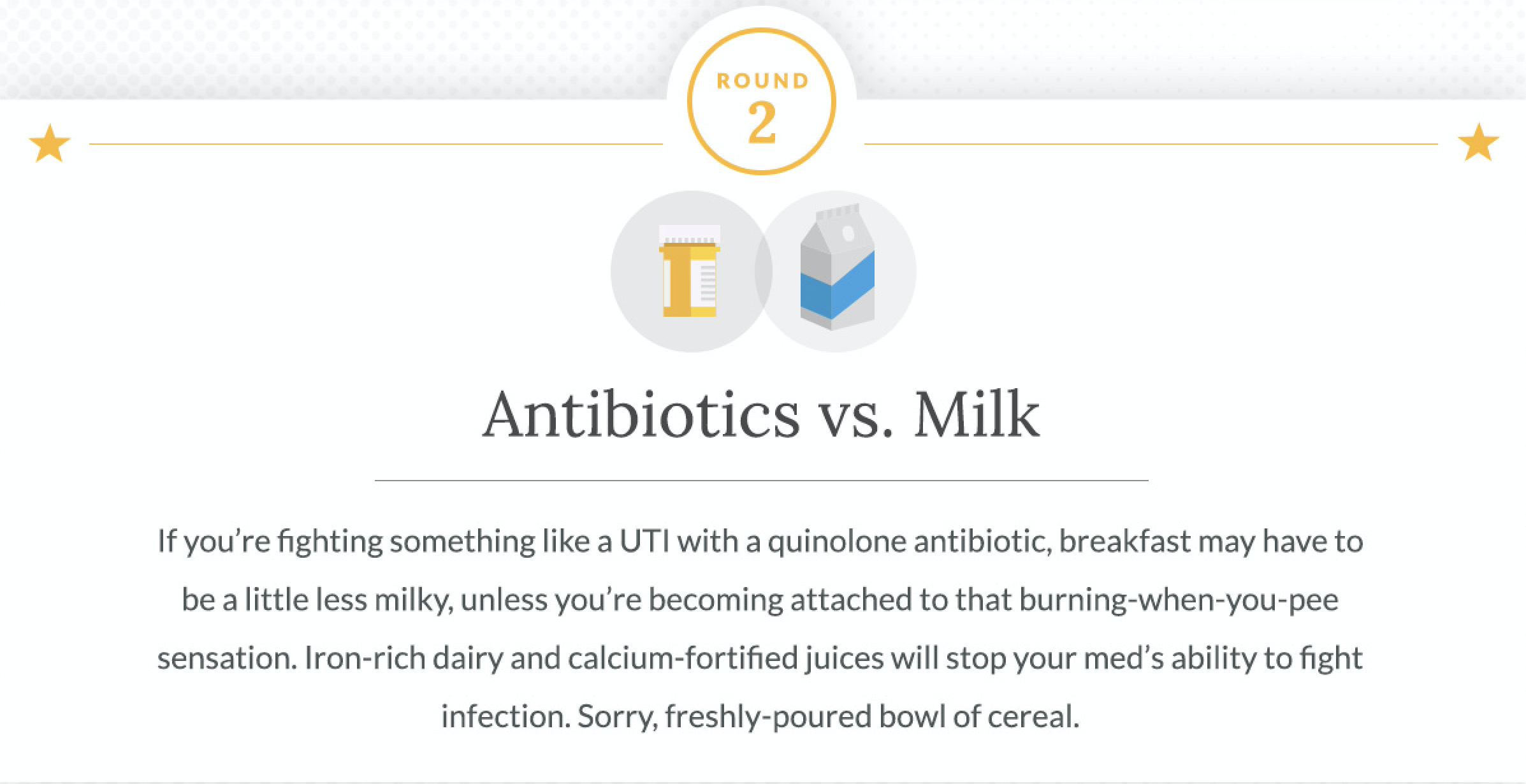Select the white cap of the pill bottle
Screen dimensions: 1526x784
coord(690,233)
